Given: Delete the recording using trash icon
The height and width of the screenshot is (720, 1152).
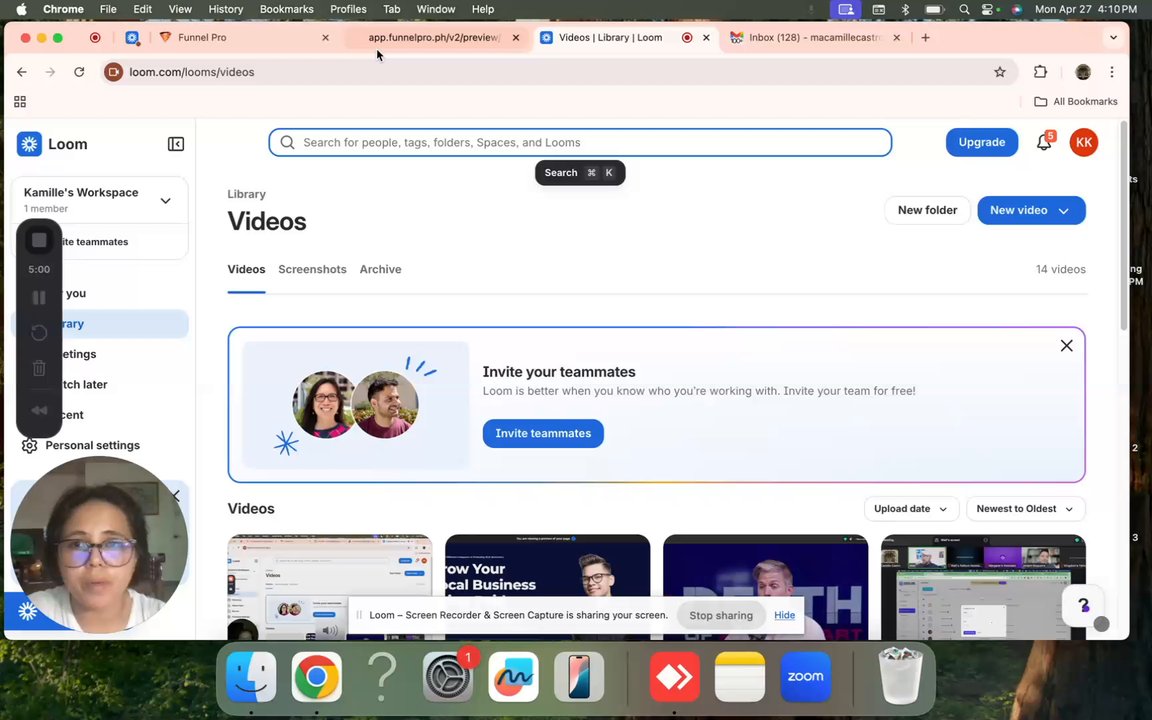Looking at the screenshot, I should [40, 368].
